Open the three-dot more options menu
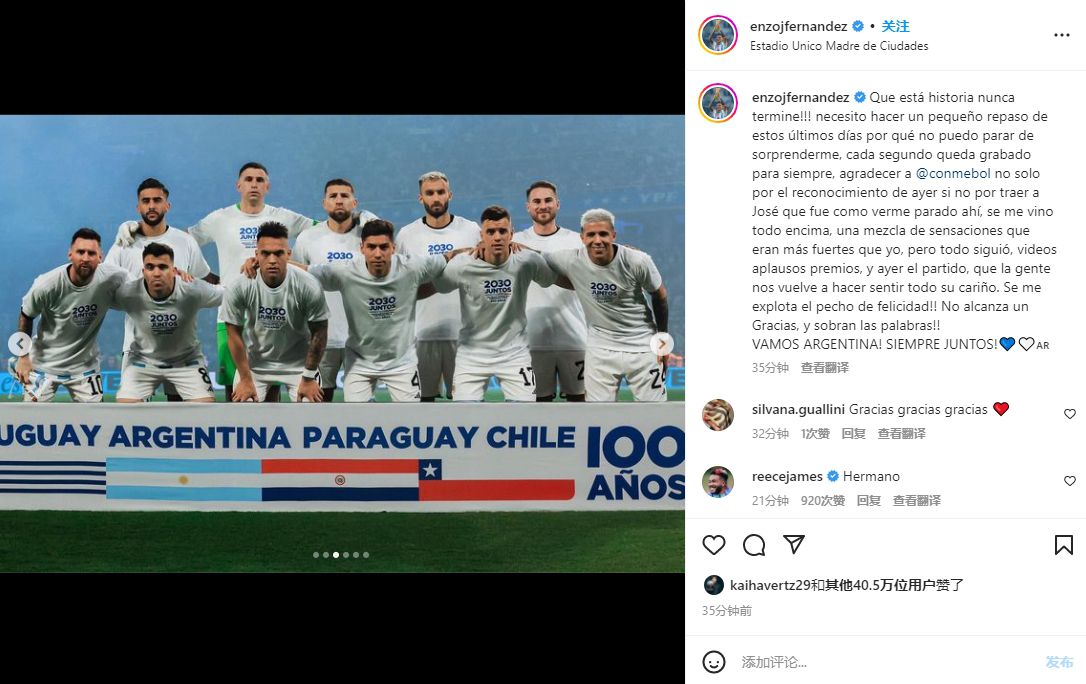Screen dimensions: 1086x684 [1061, 35]
